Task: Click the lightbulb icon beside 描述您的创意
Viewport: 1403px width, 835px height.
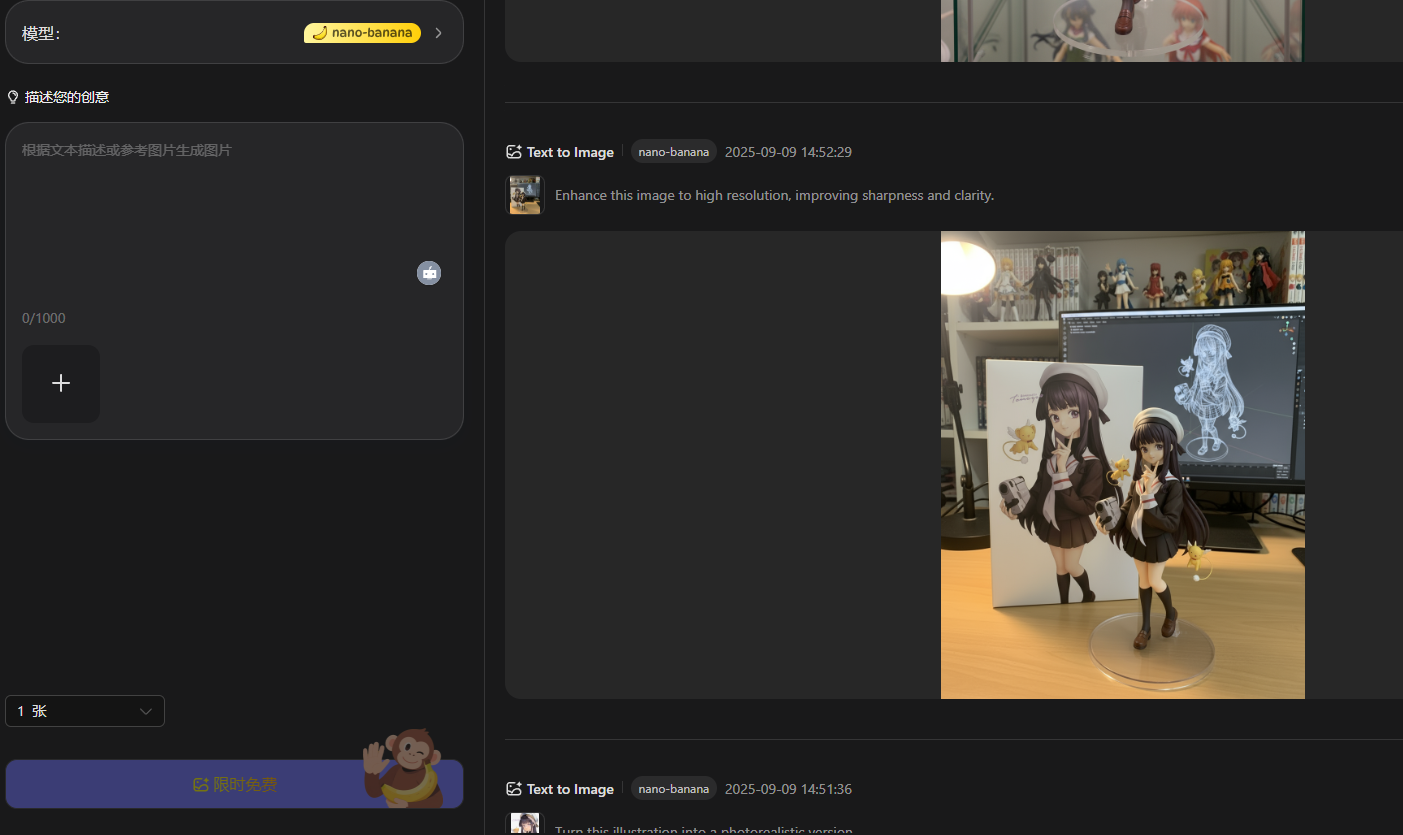Action: [x=13, y=97]
